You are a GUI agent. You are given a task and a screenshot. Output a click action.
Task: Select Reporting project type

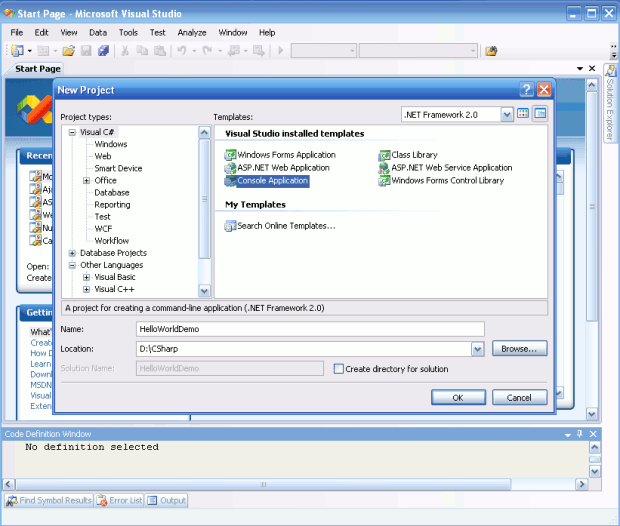coord(112,205)
